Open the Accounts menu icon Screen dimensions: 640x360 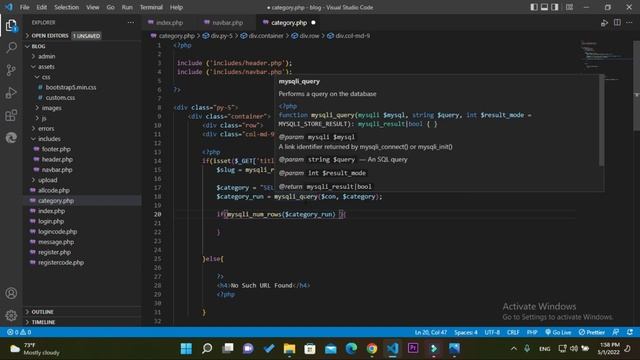(x=11, y=293)
